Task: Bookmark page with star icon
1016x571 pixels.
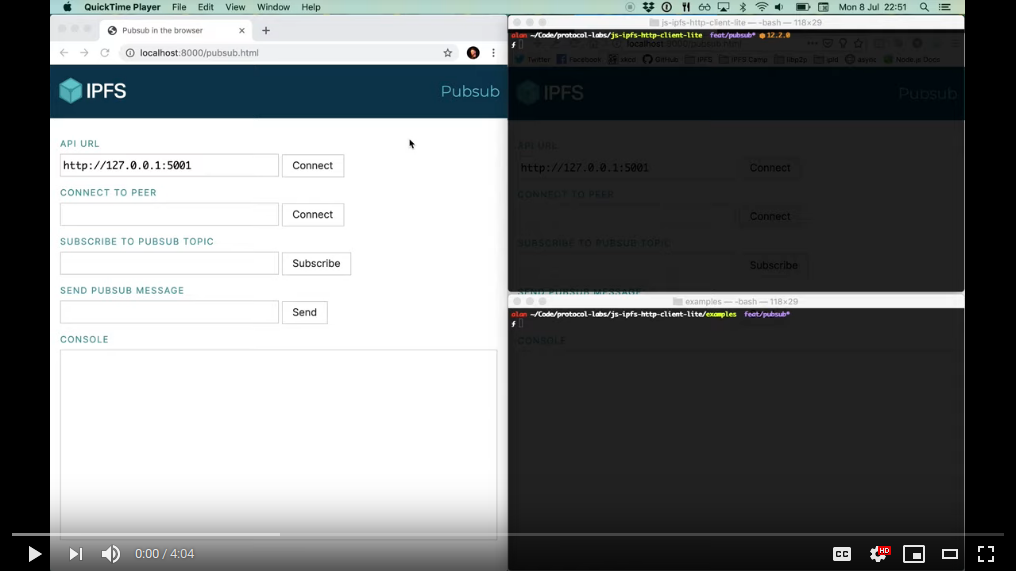Action: [448, 53]
